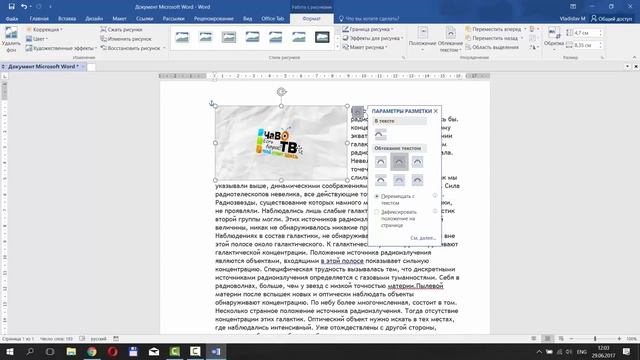Screen dimensions: 640x360
Task: Click the picture rotation handle
Action: [281, 92]
